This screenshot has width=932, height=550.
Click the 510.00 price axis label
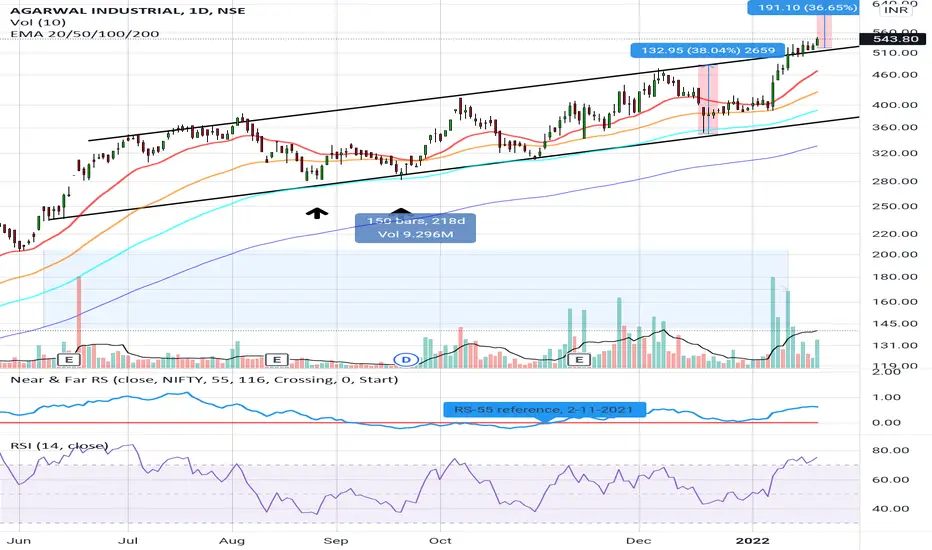896,53
